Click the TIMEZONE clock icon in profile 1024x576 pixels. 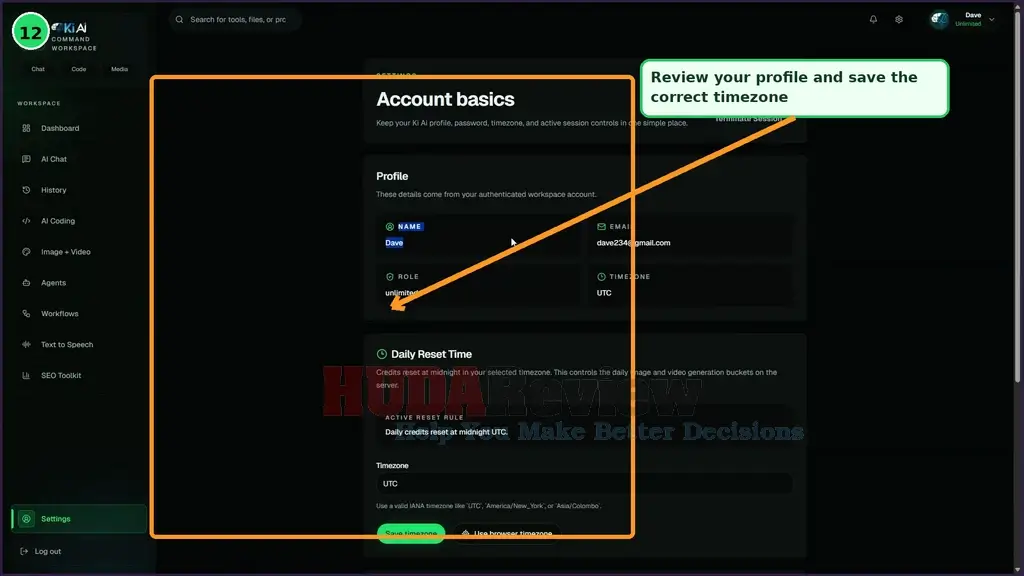click(x=601, y=277)
